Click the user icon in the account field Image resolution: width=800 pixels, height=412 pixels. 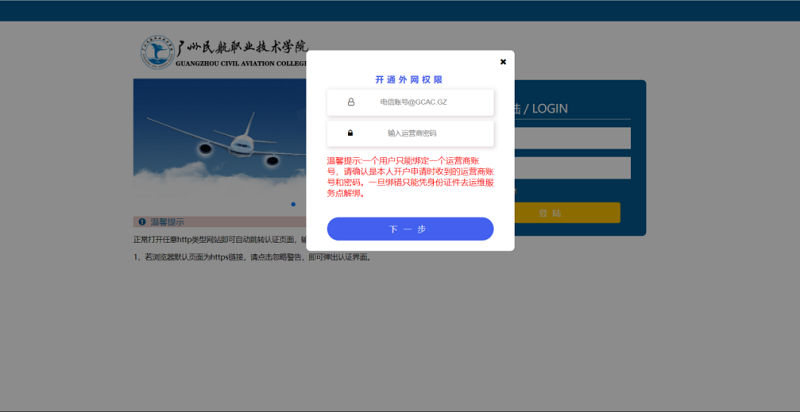(351, 102)
